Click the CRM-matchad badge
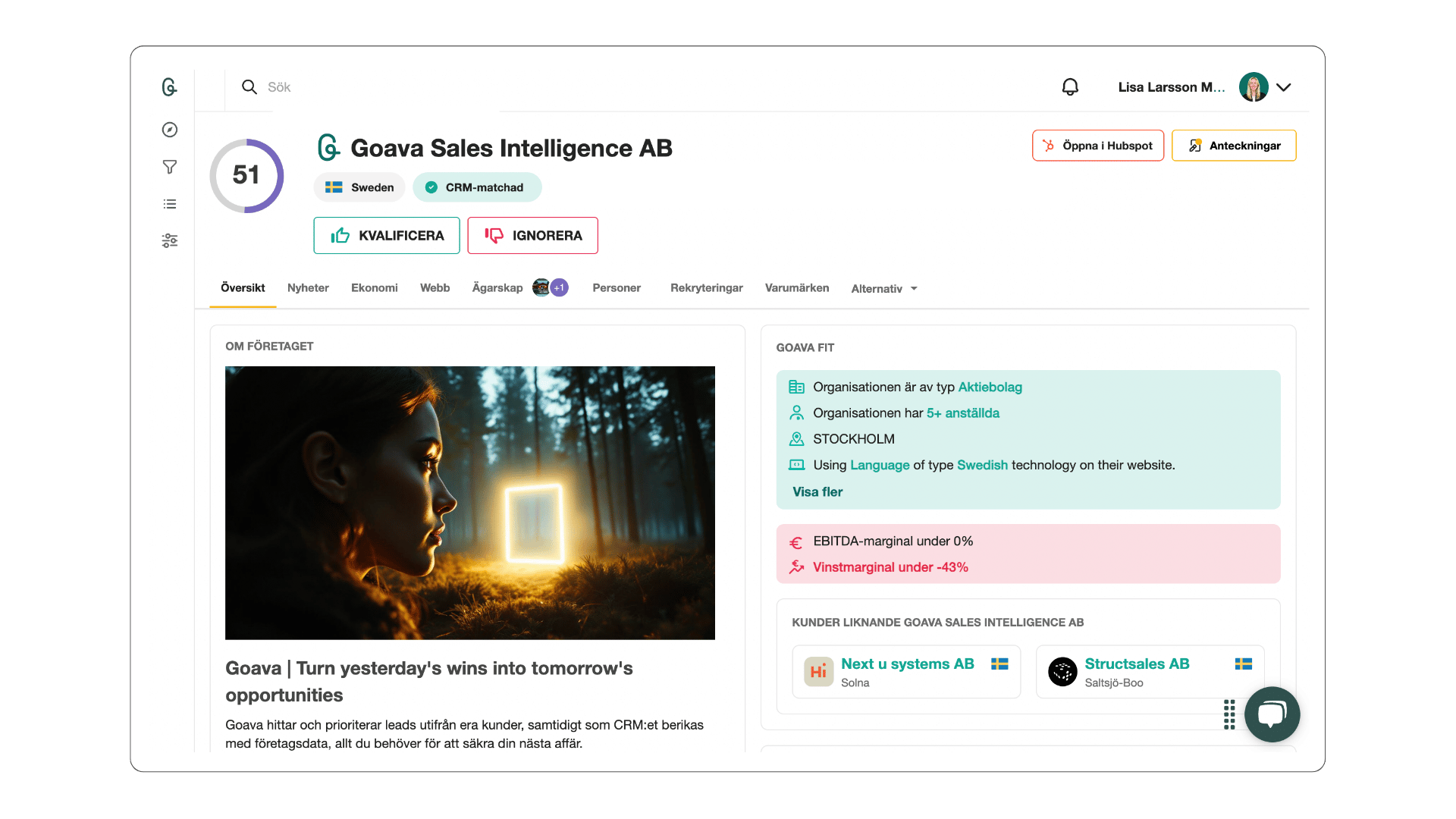The width and height of the screenshot is (1456, 819). [x=477, y=187]
